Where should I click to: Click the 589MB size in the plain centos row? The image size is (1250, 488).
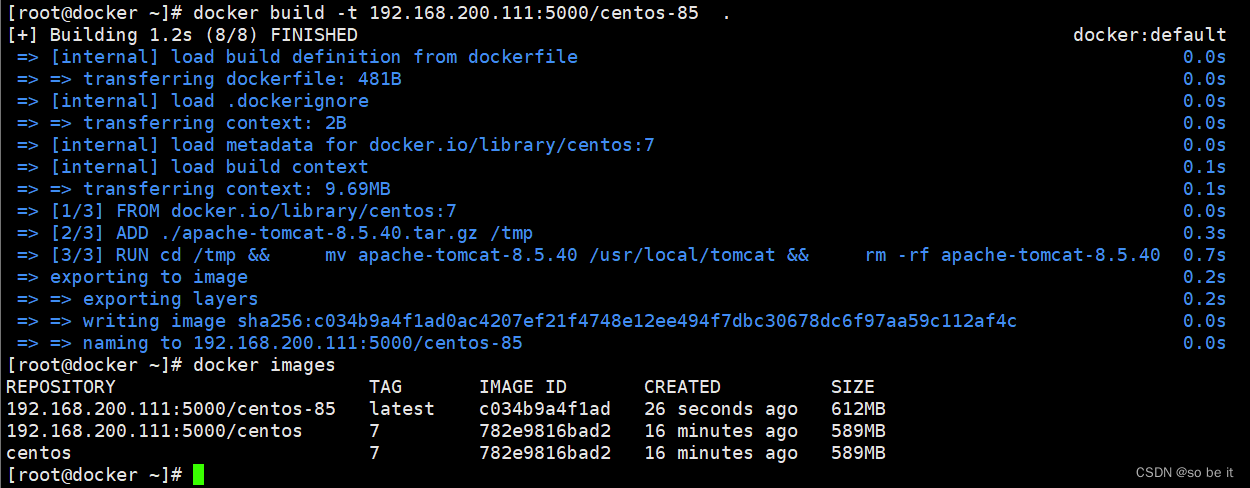coord(858,453)
